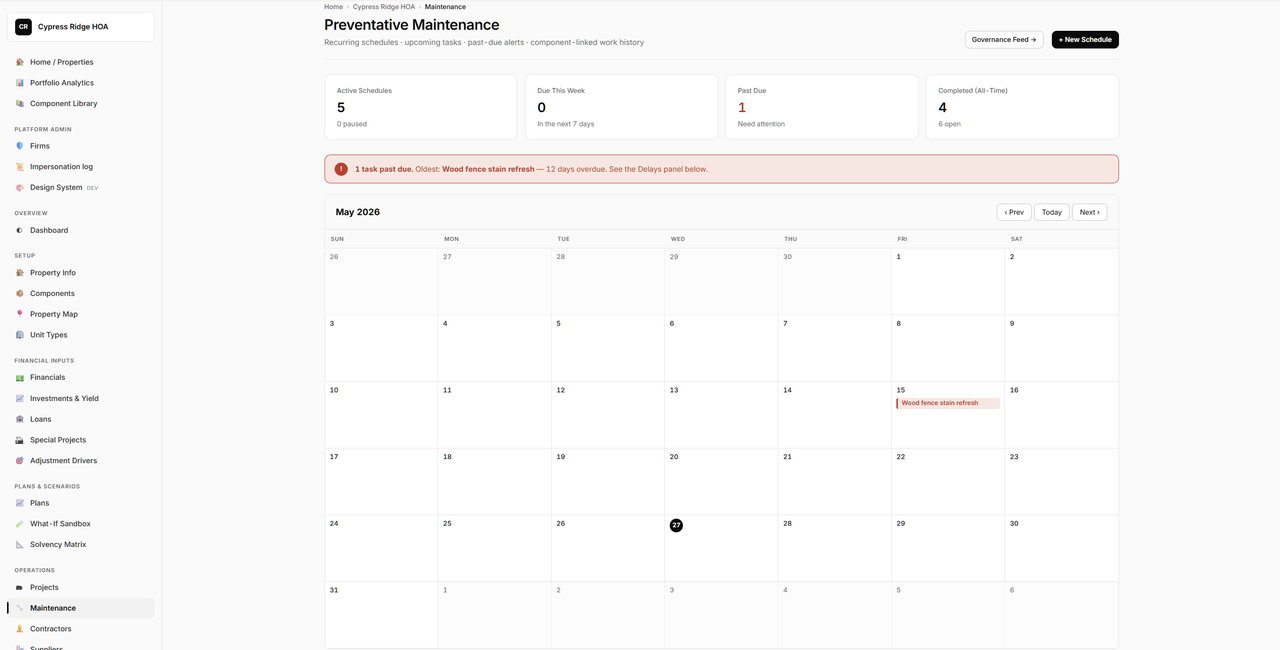Image resolution: width=1280 pixels, height=650 pixels.
Task: Open Firms in Platform Admin
Action: [x=81, y=146]
